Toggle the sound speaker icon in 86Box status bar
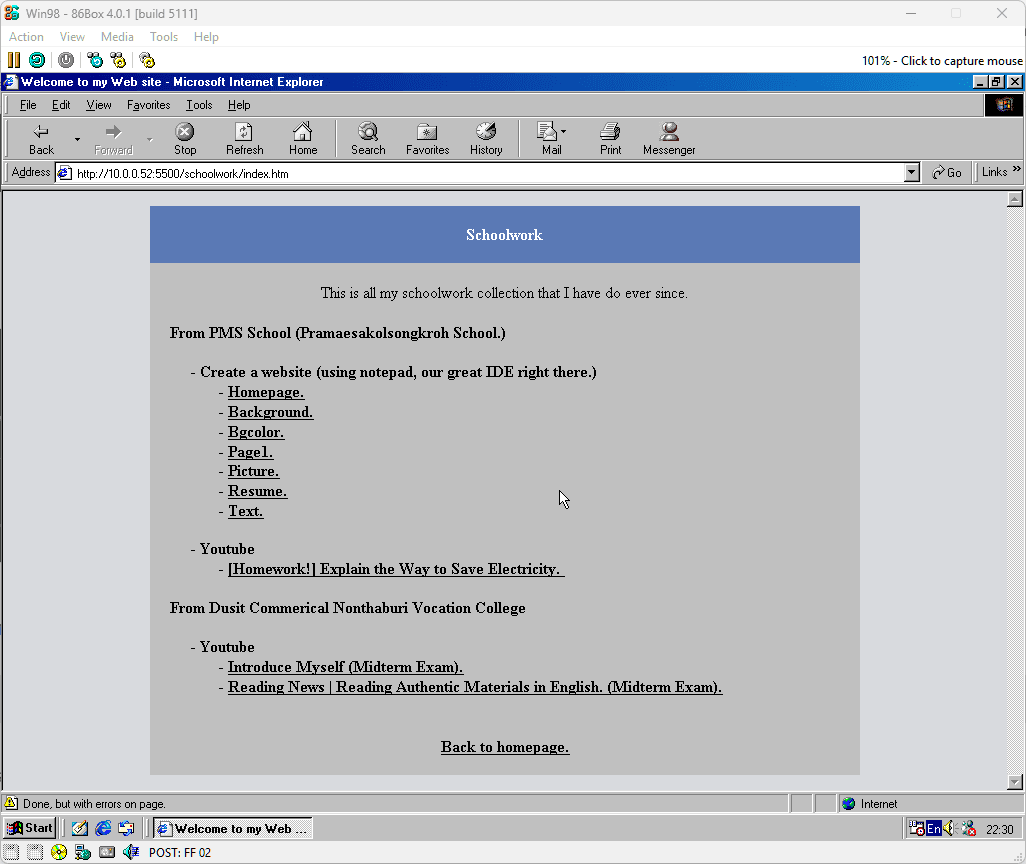Viewport: 1026px width, 864px height. (x=130, y=852)
